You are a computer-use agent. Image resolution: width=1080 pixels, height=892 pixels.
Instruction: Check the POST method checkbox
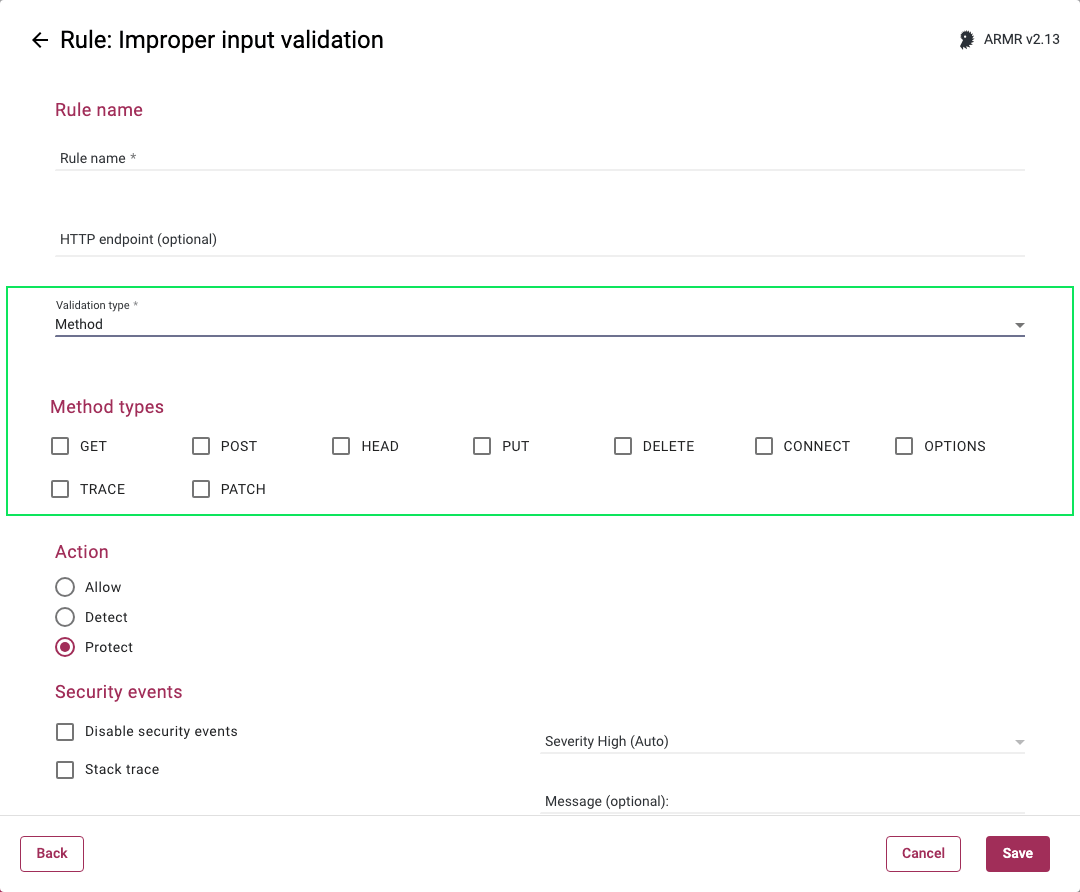(x=200, y=446)
